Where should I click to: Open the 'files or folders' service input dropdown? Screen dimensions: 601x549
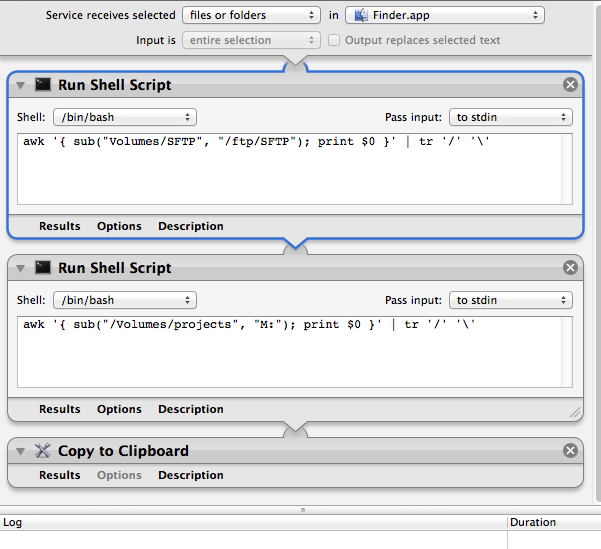[251, 15]
